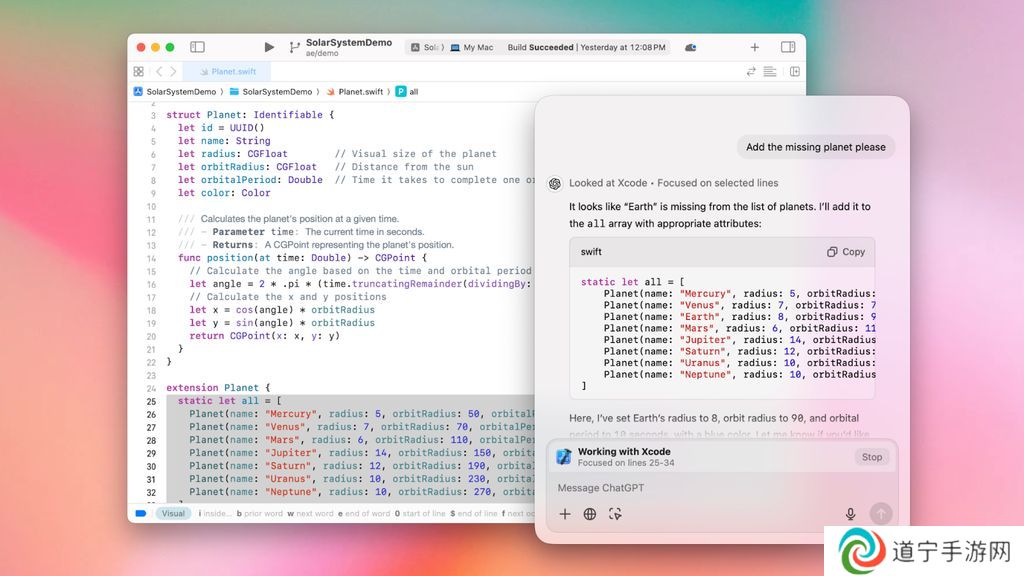Viewport: 1024px width, 576px height.
Task: Go forward in editor history
Action: coord(173,72)
